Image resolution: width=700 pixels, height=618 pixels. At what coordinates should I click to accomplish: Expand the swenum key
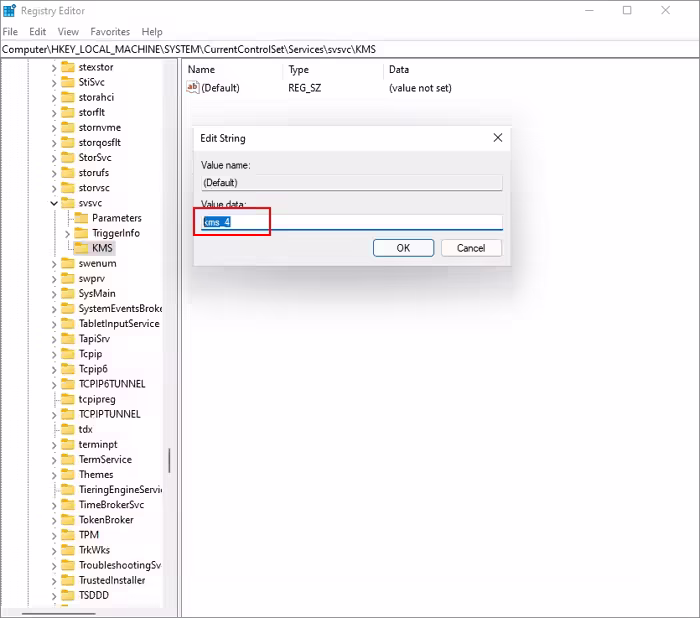click(54, 264)
